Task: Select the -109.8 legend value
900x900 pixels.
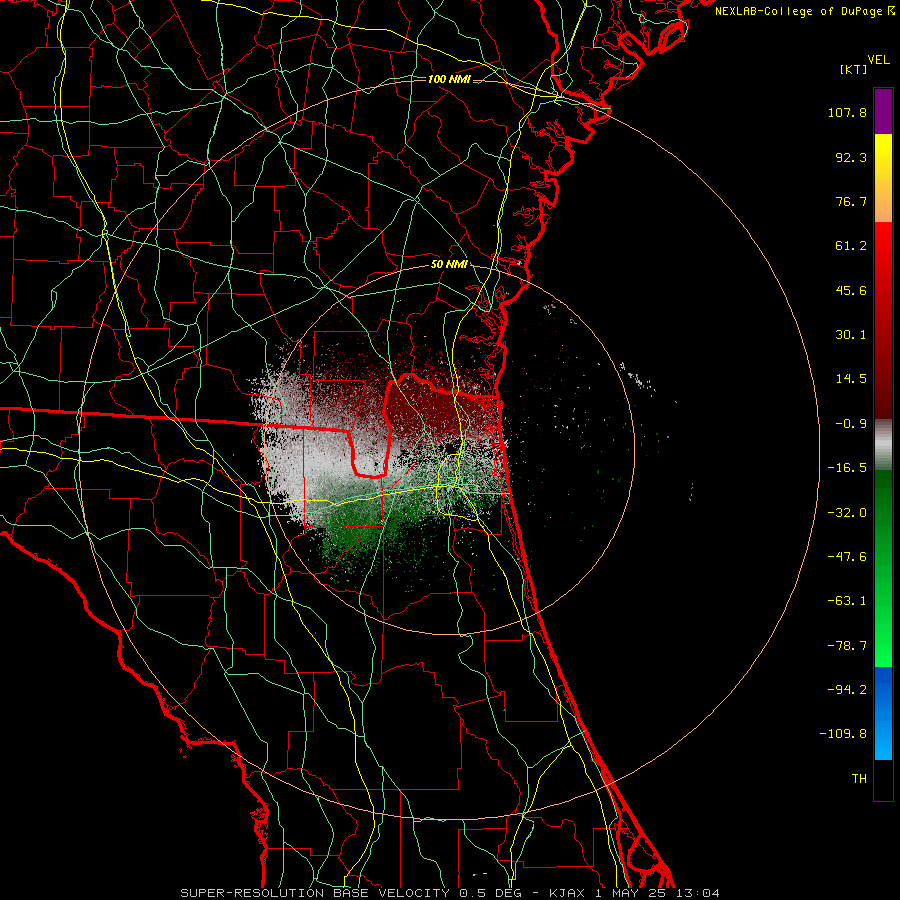Action: pyautogui.click(x=843, y=734)
